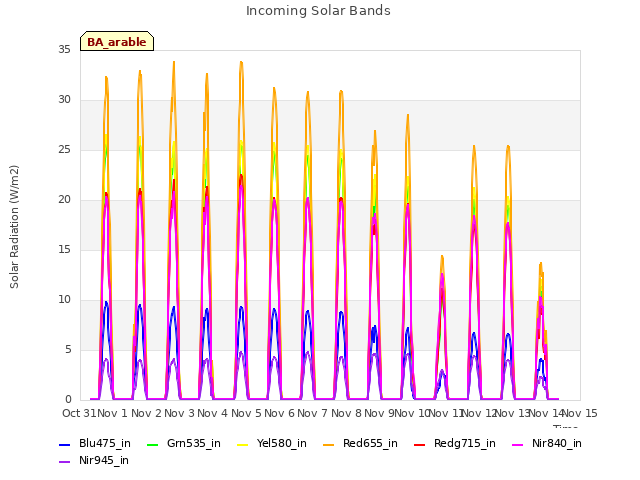Click the Solar Radiation (W/m2) axis label
640x480 pixels.
click(14, 227)
